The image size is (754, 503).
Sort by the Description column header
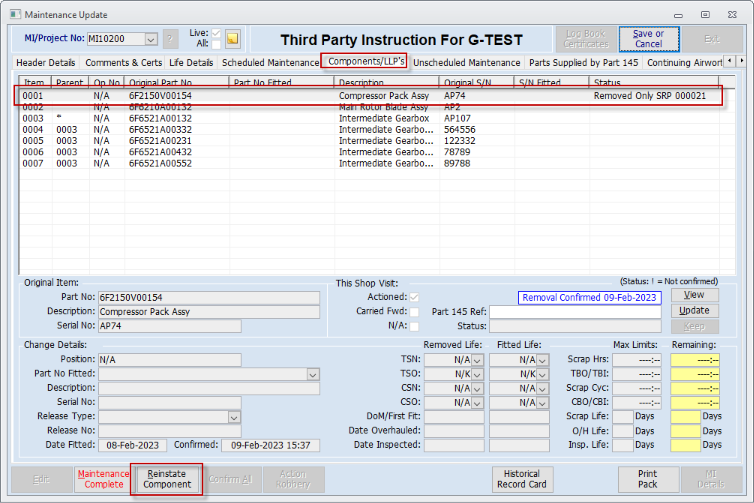386,82
